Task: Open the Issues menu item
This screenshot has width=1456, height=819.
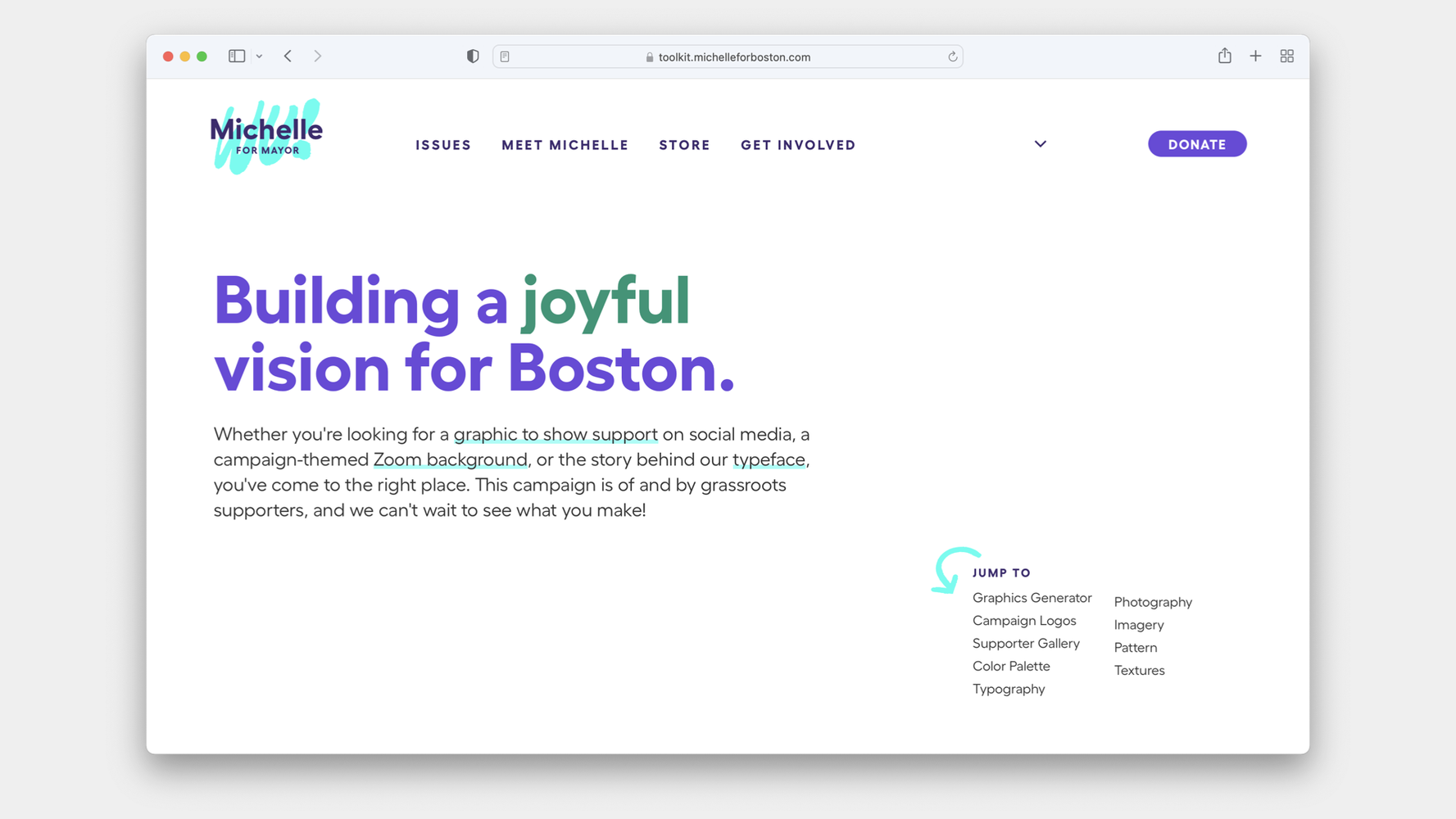Action: [443, 145]
